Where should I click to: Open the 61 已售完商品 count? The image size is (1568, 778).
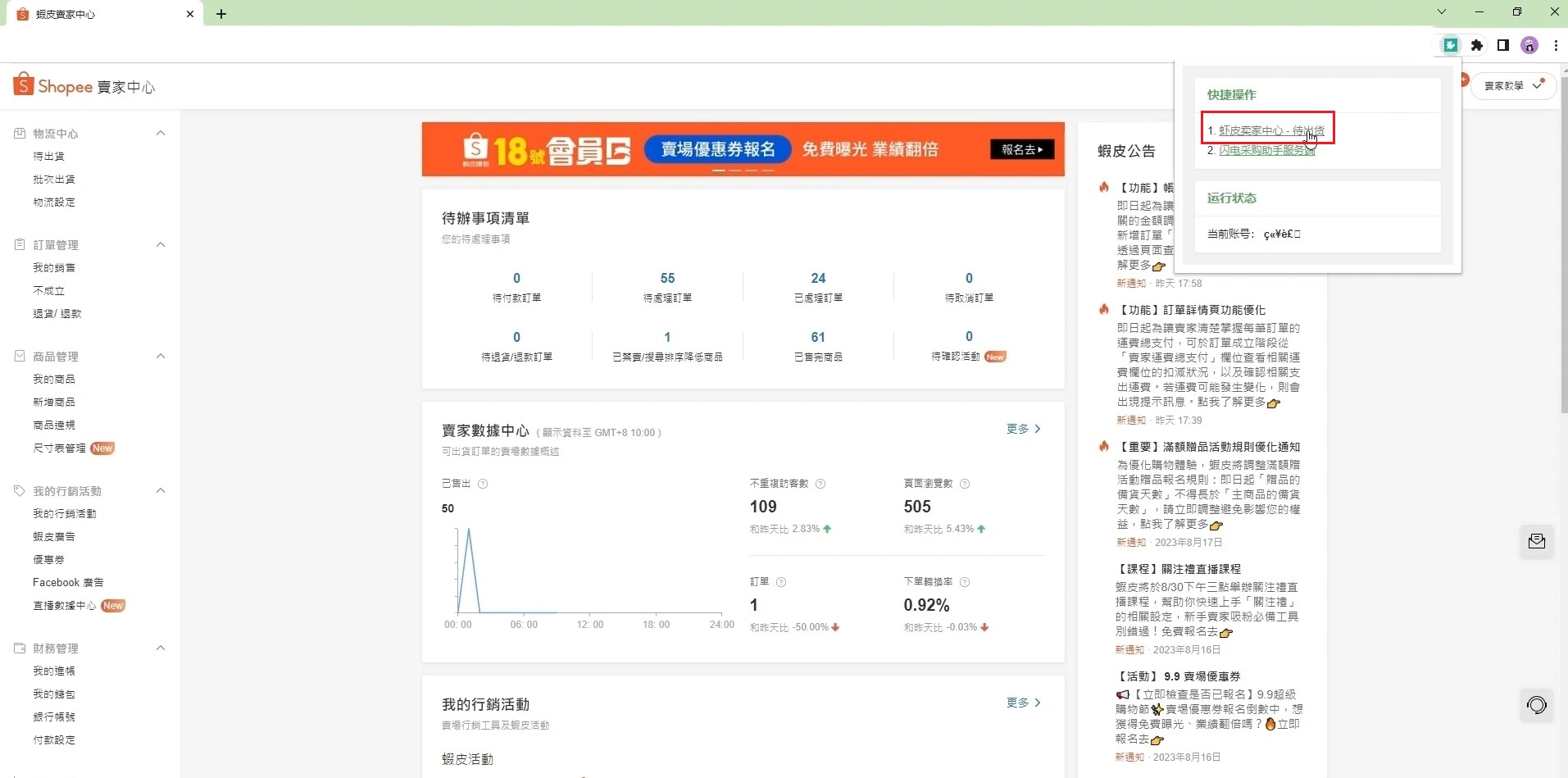click(x=818, y=337)
